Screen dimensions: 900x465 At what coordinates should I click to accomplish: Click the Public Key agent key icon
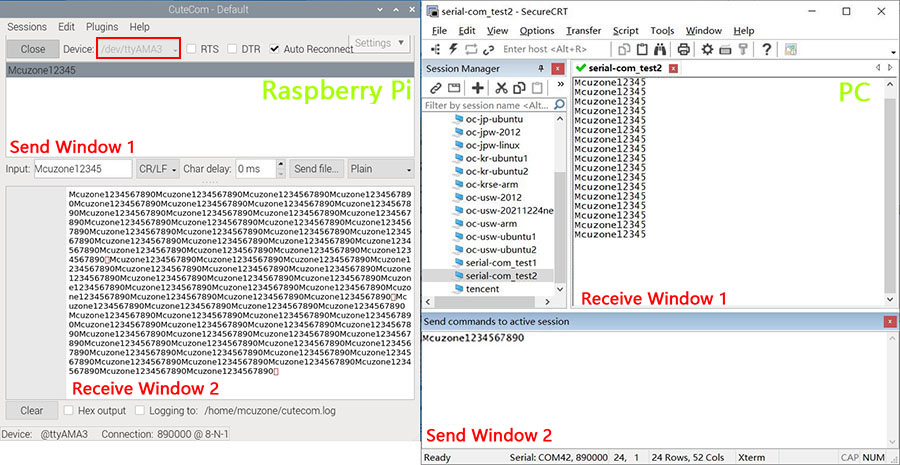[x=743, y=49]
